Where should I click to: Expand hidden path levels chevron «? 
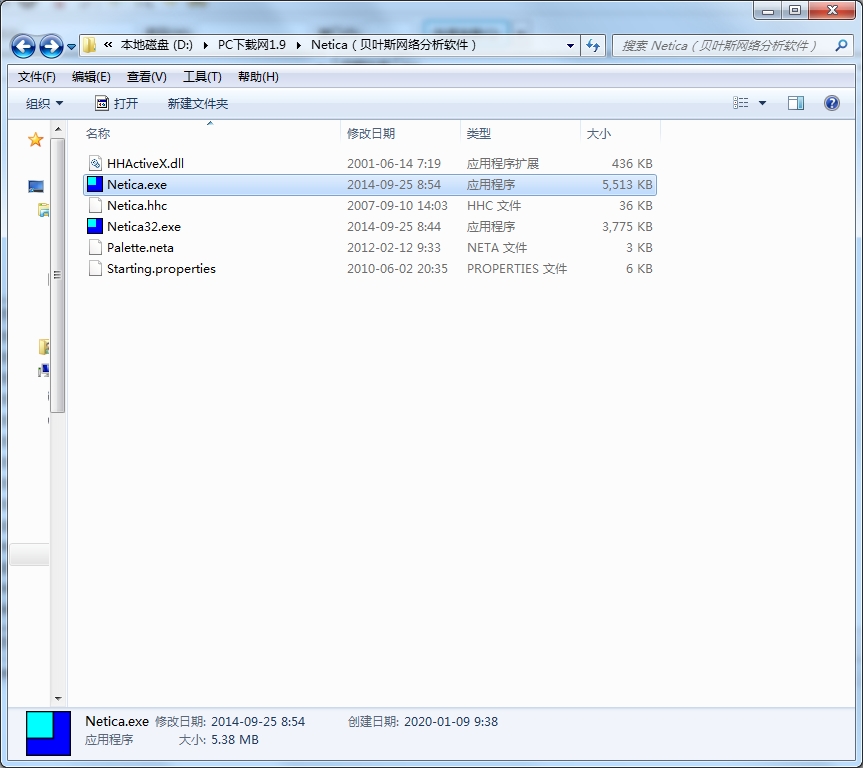point(108,45)
